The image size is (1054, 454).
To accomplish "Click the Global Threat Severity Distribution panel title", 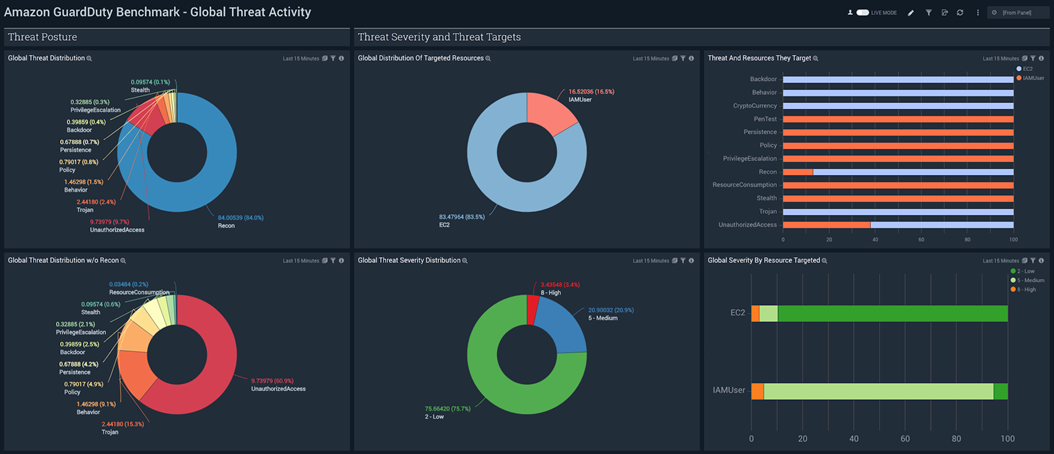I will pos(409,260).
